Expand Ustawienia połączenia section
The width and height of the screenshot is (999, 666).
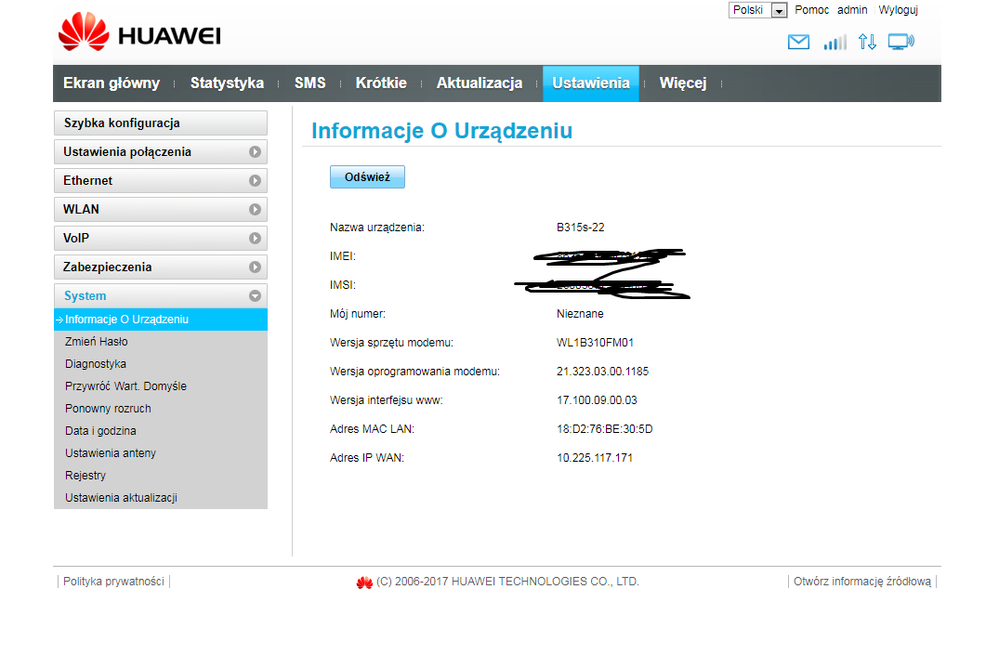[x=161, y=152]
